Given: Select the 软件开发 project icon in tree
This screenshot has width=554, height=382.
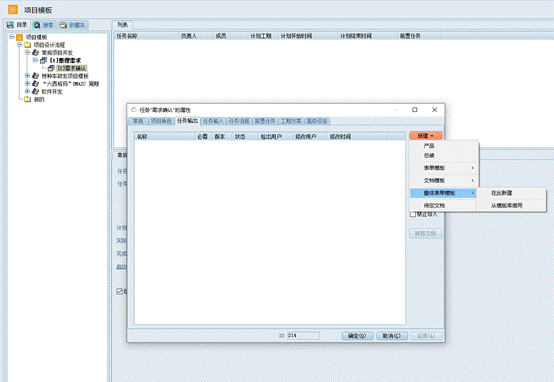Looking at the screenshot, I should click(x=36, y=92).
